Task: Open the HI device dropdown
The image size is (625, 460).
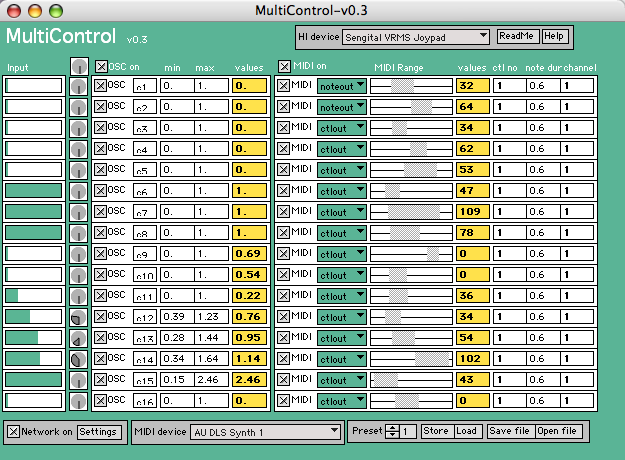Action: (415, 37)
